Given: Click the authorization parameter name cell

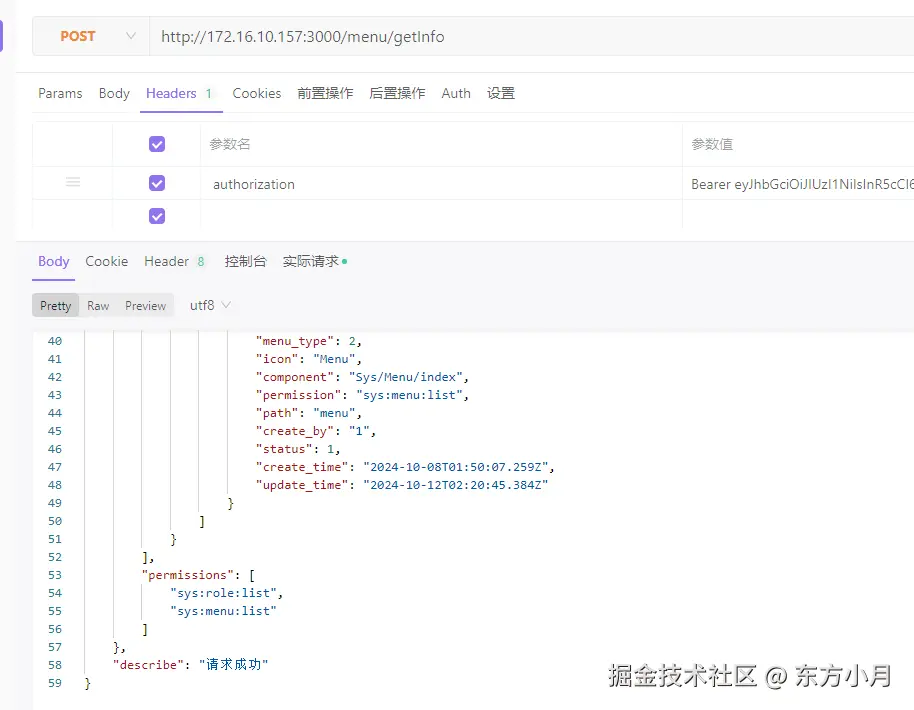Looking at the screenshot, I should click(x=441, y=184).
